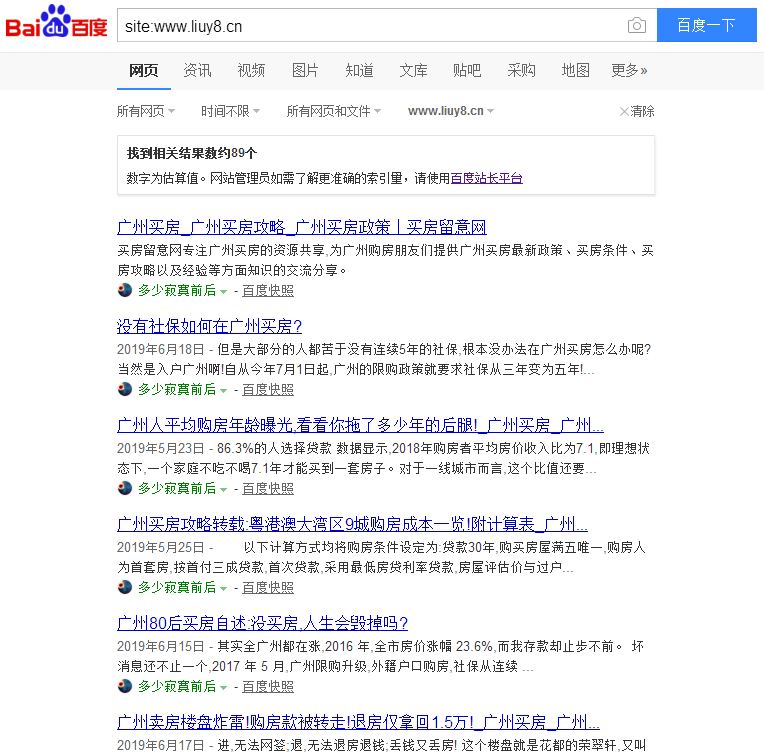The height and width of the screenshot is (752, 764).
Task: Open camera image search icon
Action: (x=636, y=25)
